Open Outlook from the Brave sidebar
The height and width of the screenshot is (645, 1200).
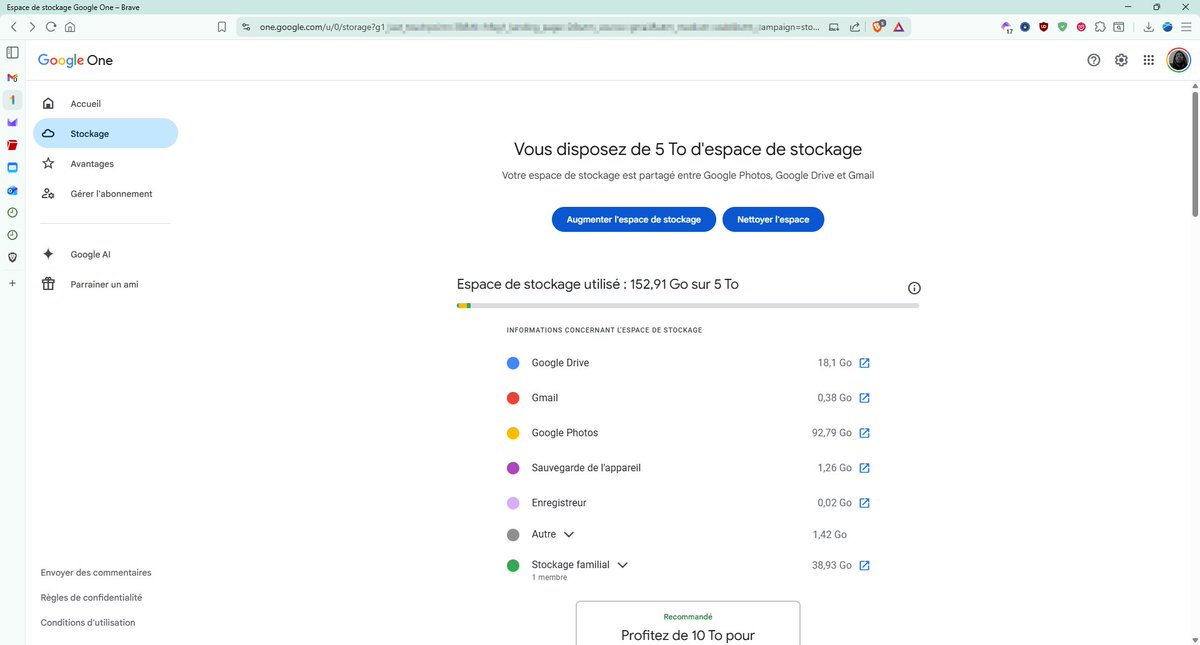(12, 190)
